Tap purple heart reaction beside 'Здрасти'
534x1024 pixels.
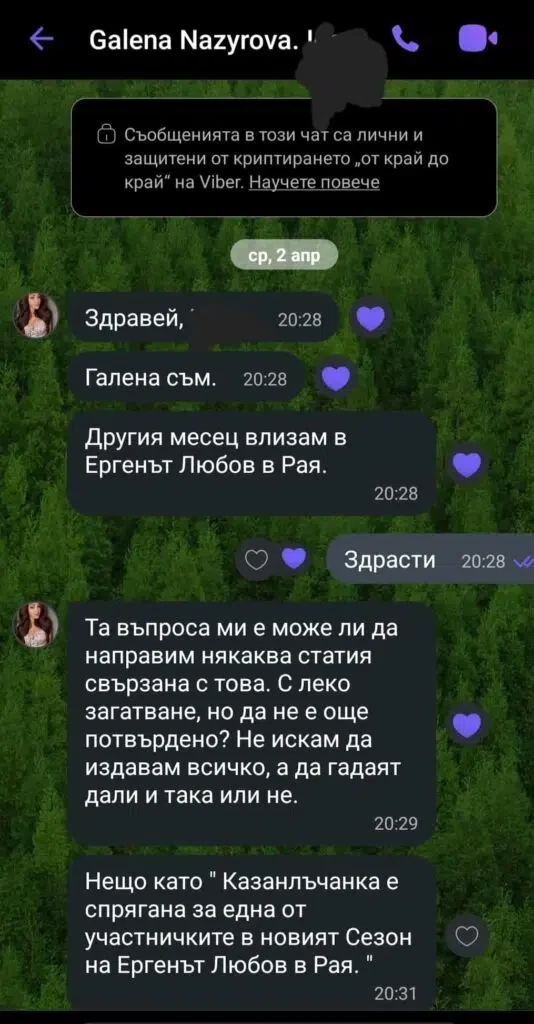click(294, 559)
